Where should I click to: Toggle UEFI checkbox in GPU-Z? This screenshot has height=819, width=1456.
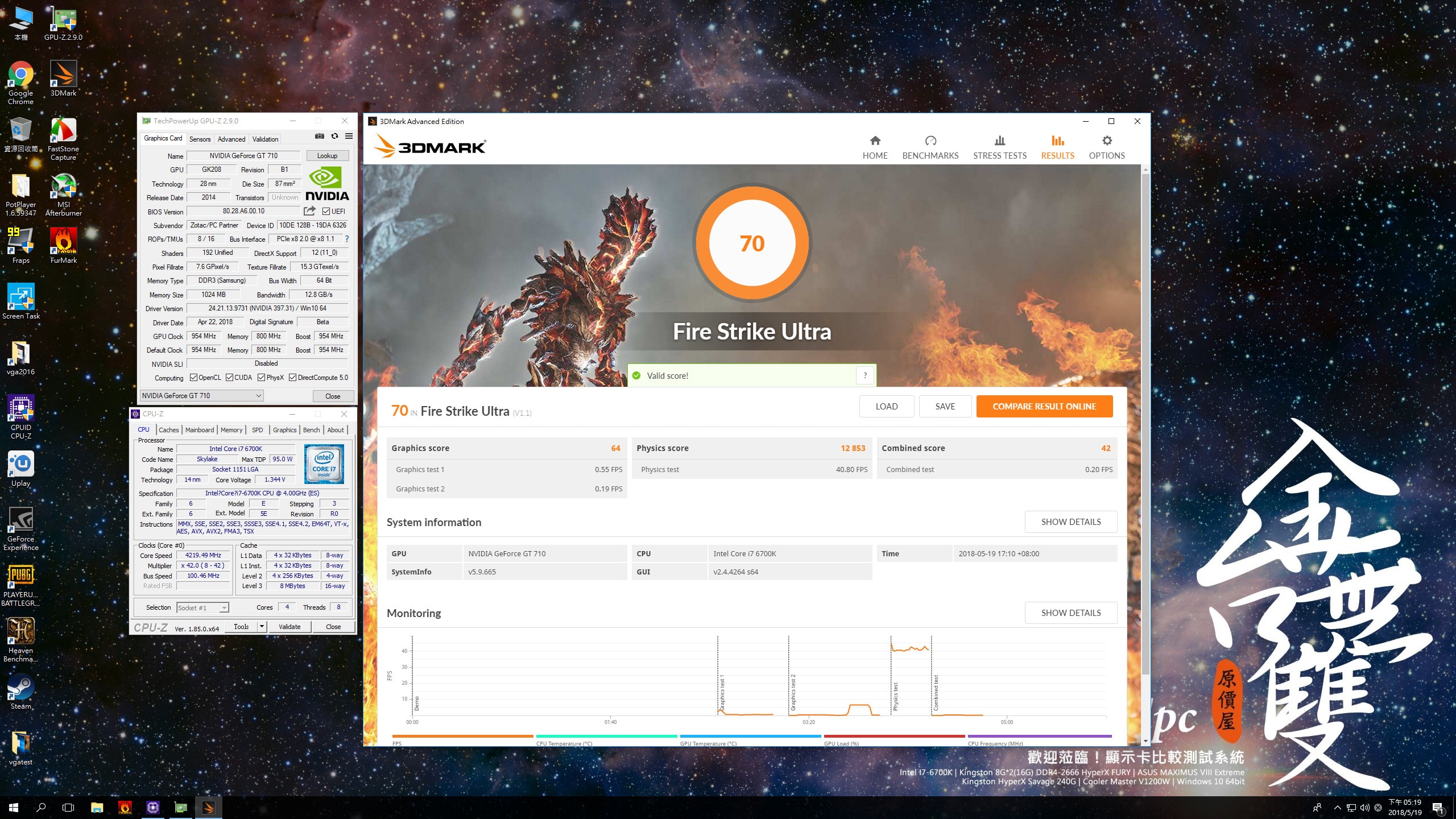pyautogui.click(x=326, y=211)
